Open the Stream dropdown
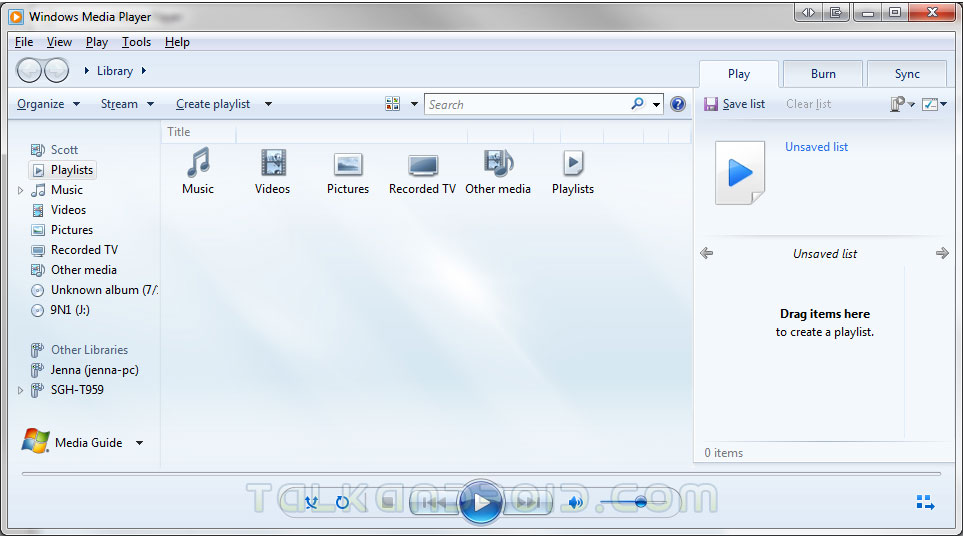This screenshot has height=537, width=963. coord(127,104)
